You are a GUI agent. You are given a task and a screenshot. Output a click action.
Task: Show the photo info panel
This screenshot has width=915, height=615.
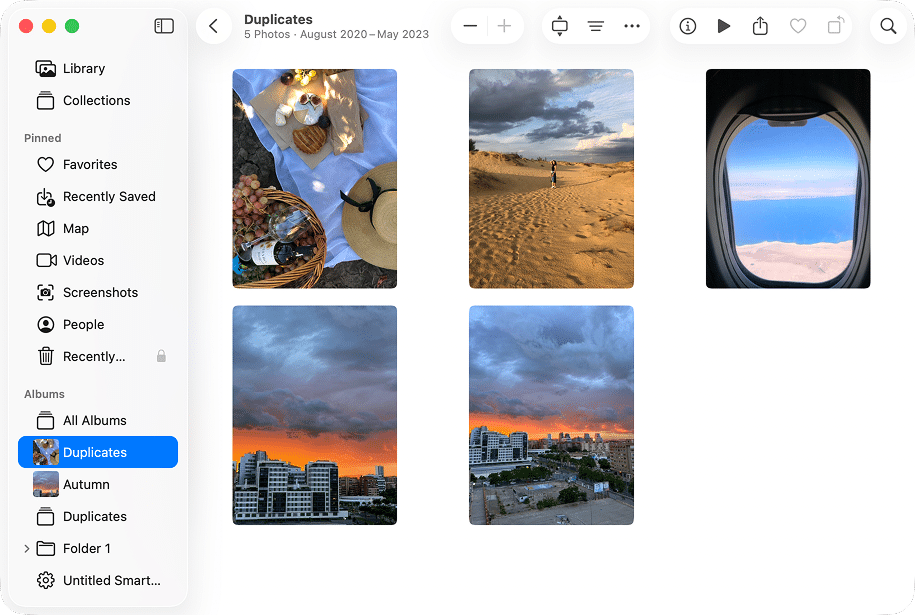point(687,26)
